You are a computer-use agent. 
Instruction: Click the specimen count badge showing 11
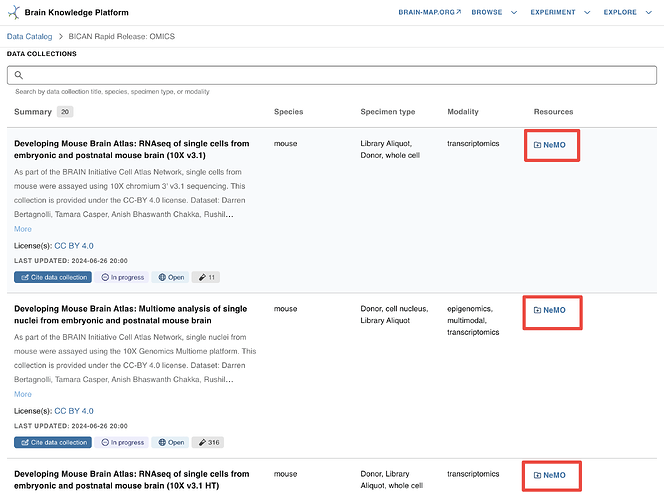(206, 277)
